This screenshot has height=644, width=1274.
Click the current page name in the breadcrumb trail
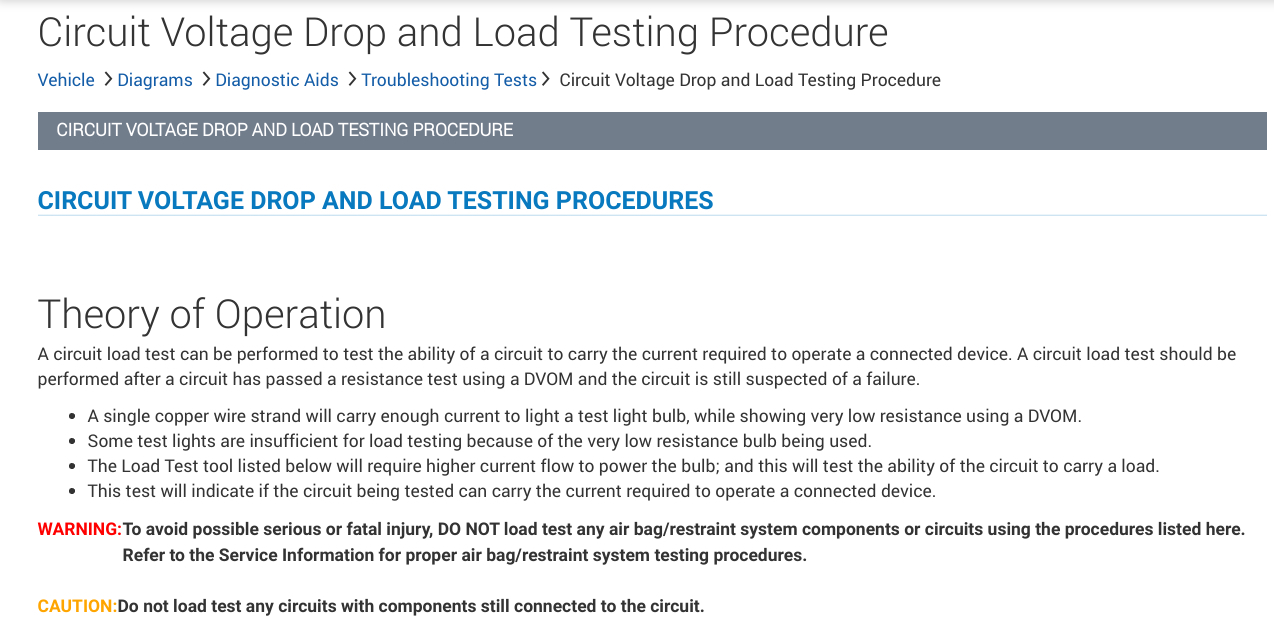[x=749, y=80]
